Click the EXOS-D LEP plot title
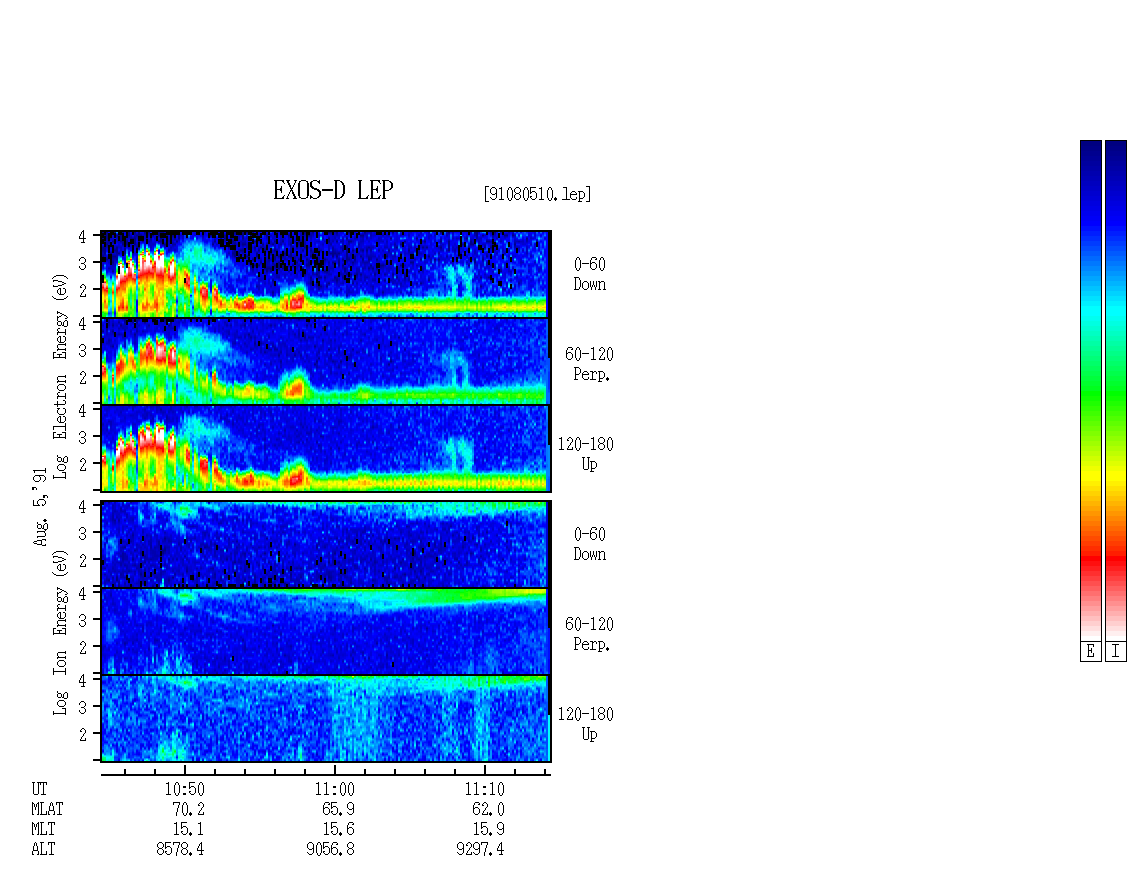1130x875 pixels. [333, 190]
